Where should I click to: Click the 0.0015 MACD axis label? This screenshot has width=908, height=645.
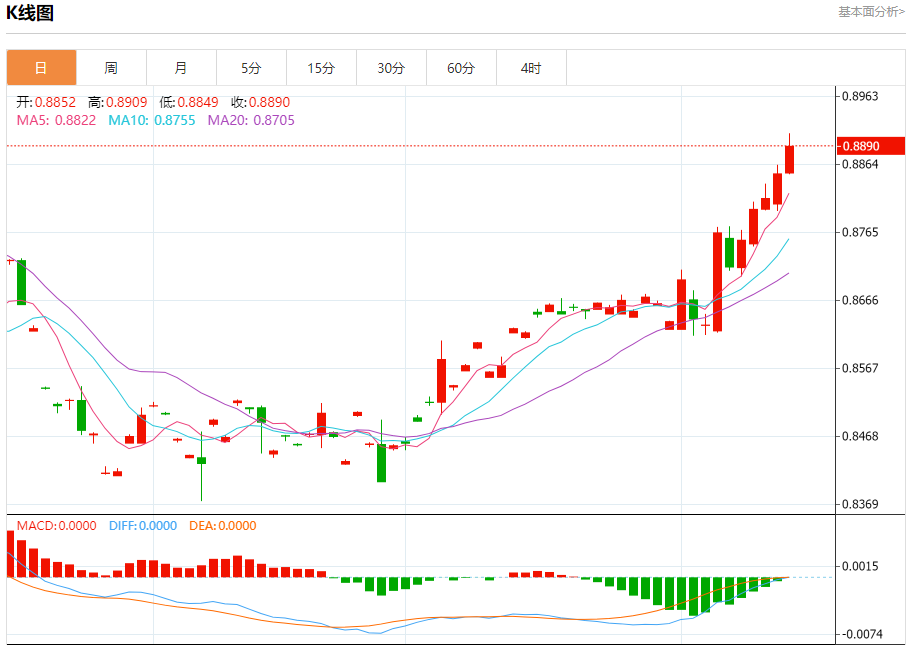tap(860, 566)
